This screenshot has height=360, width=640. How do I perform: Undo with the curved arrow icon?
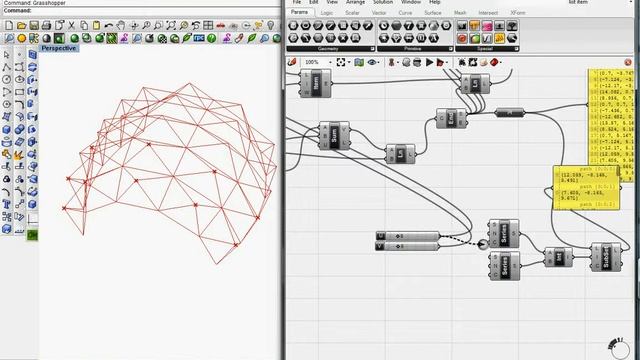click(109, 25)
